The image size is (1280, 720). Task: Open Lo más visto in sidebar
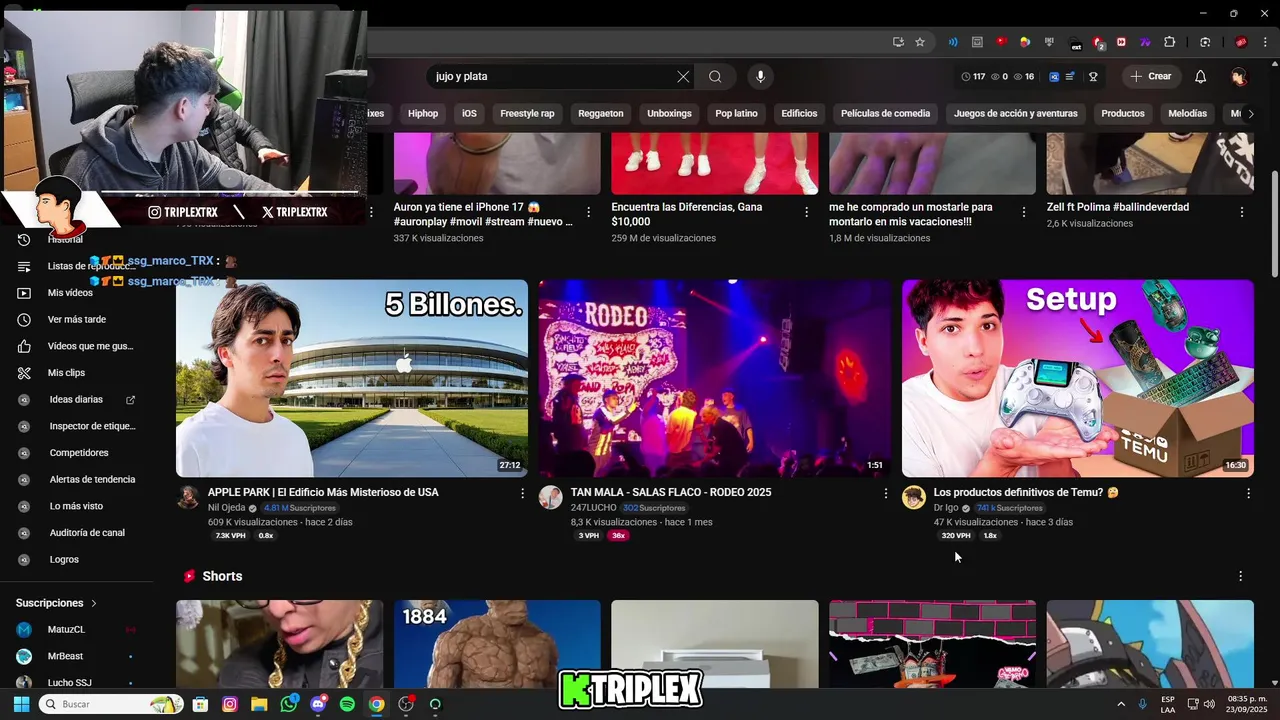tap(76, 506)
